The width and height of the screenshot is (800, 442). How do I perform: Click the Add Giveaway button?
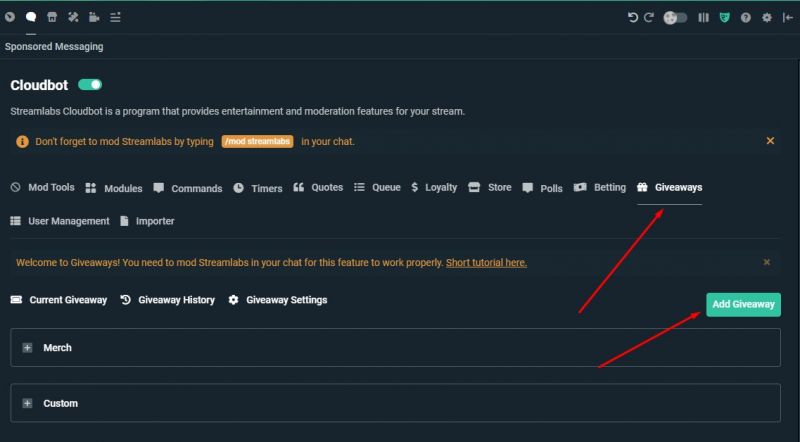(743, 304)
